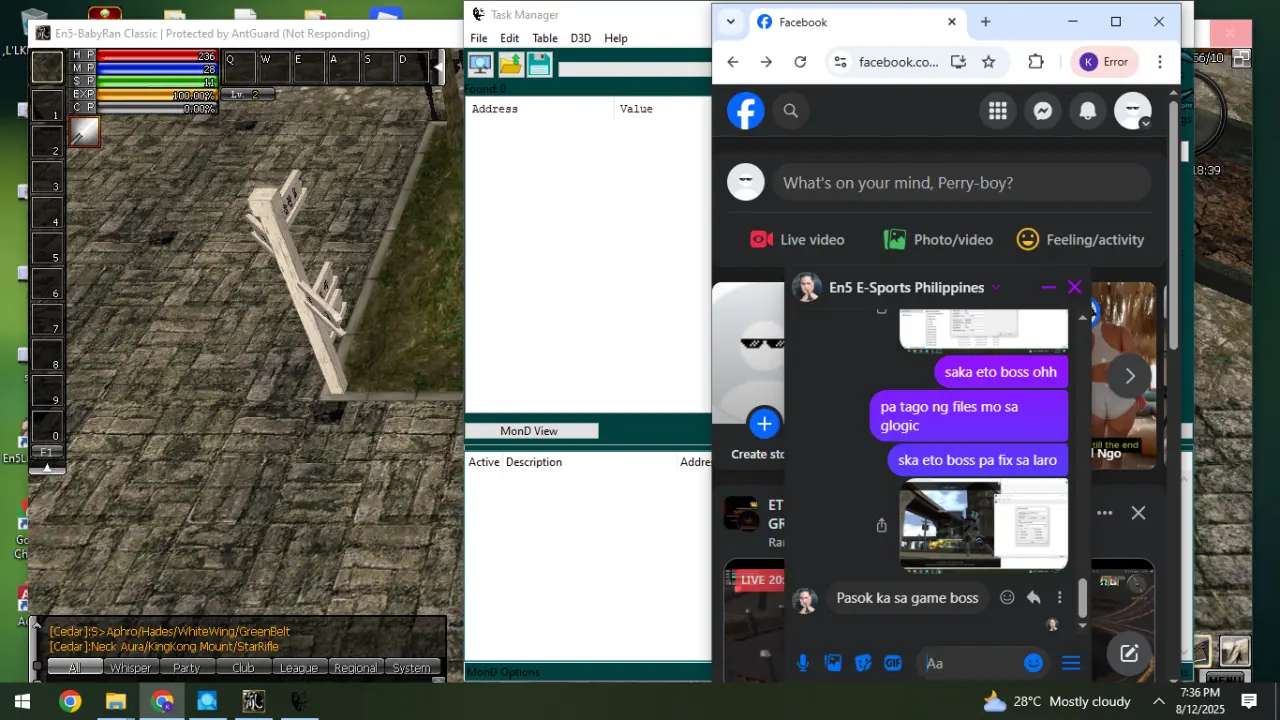Image resolution: width=1280 pixels, height=720 pixels.
Task: Open a new Chrome tab
Action: coord(986,21)
